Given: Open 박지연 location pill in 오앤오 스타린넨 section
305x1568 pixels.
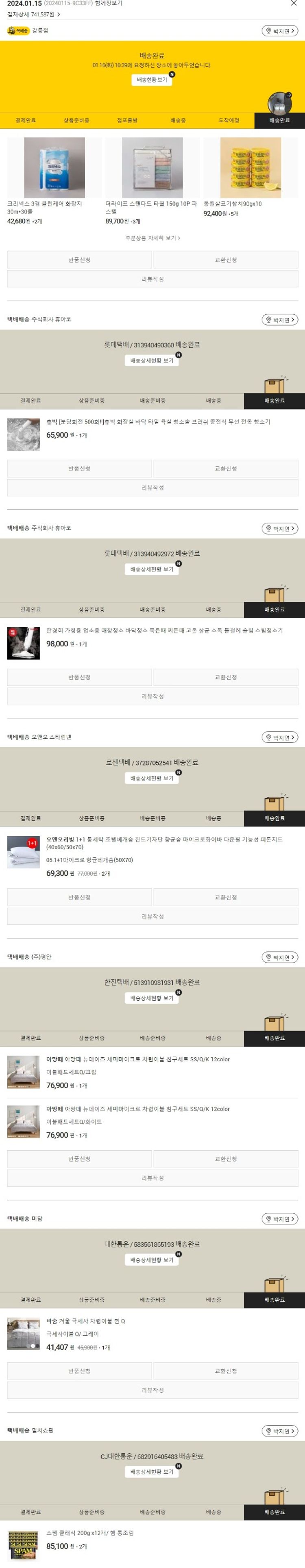Looking at the screenshot, I should click(280, 737).
